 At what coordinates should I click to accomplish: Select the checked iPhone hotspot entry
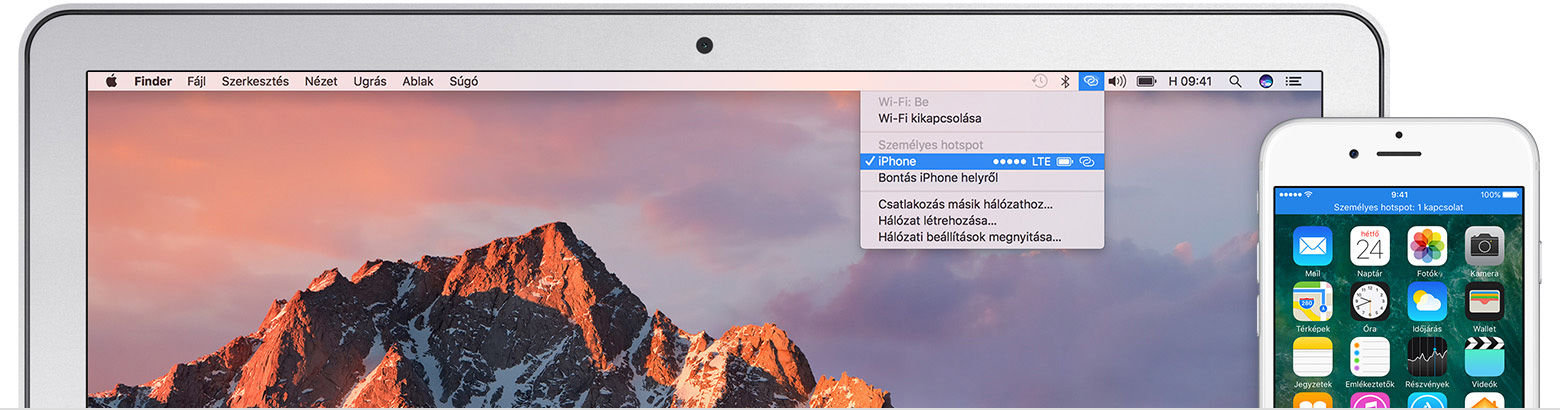982,161
